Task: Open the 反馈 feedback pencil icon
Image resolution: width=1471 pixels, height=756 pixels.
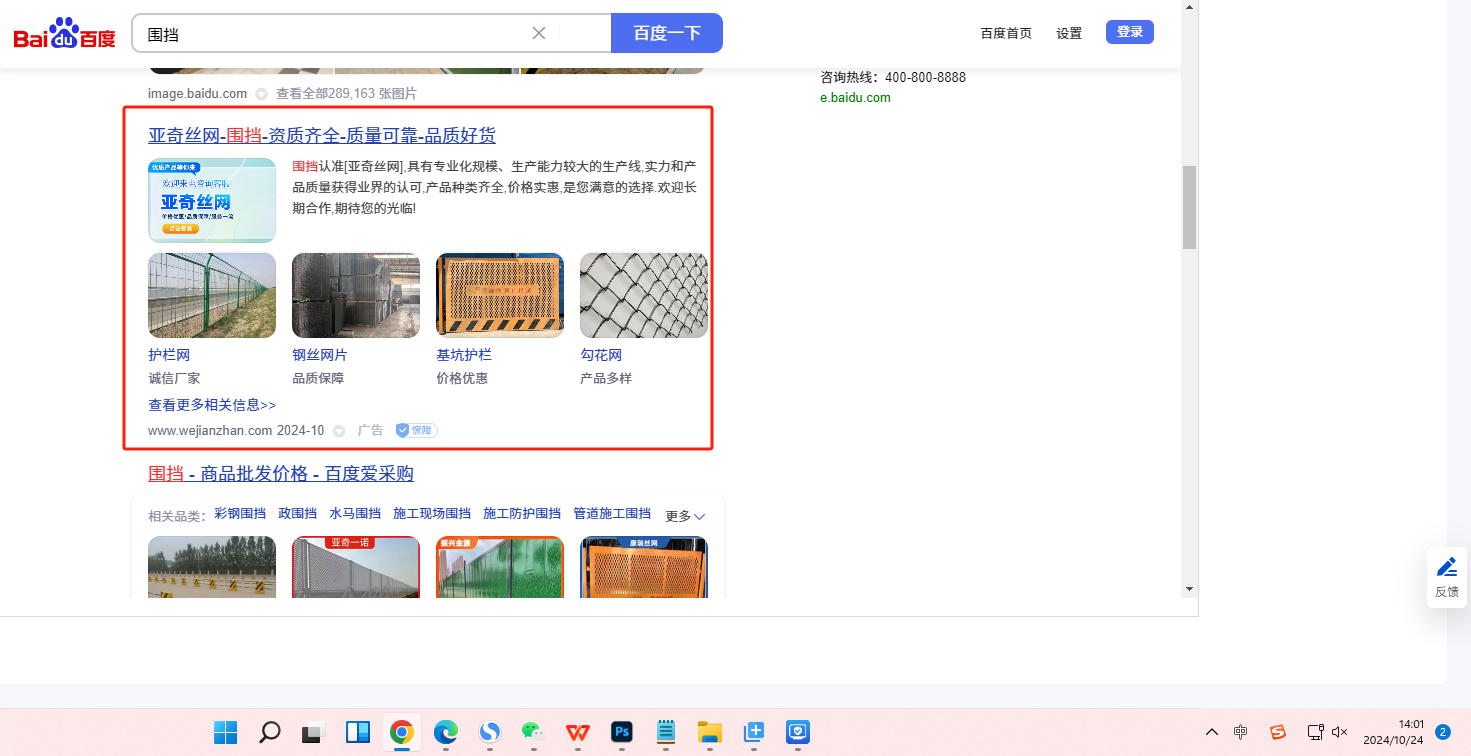Action: pos(1446,568)
